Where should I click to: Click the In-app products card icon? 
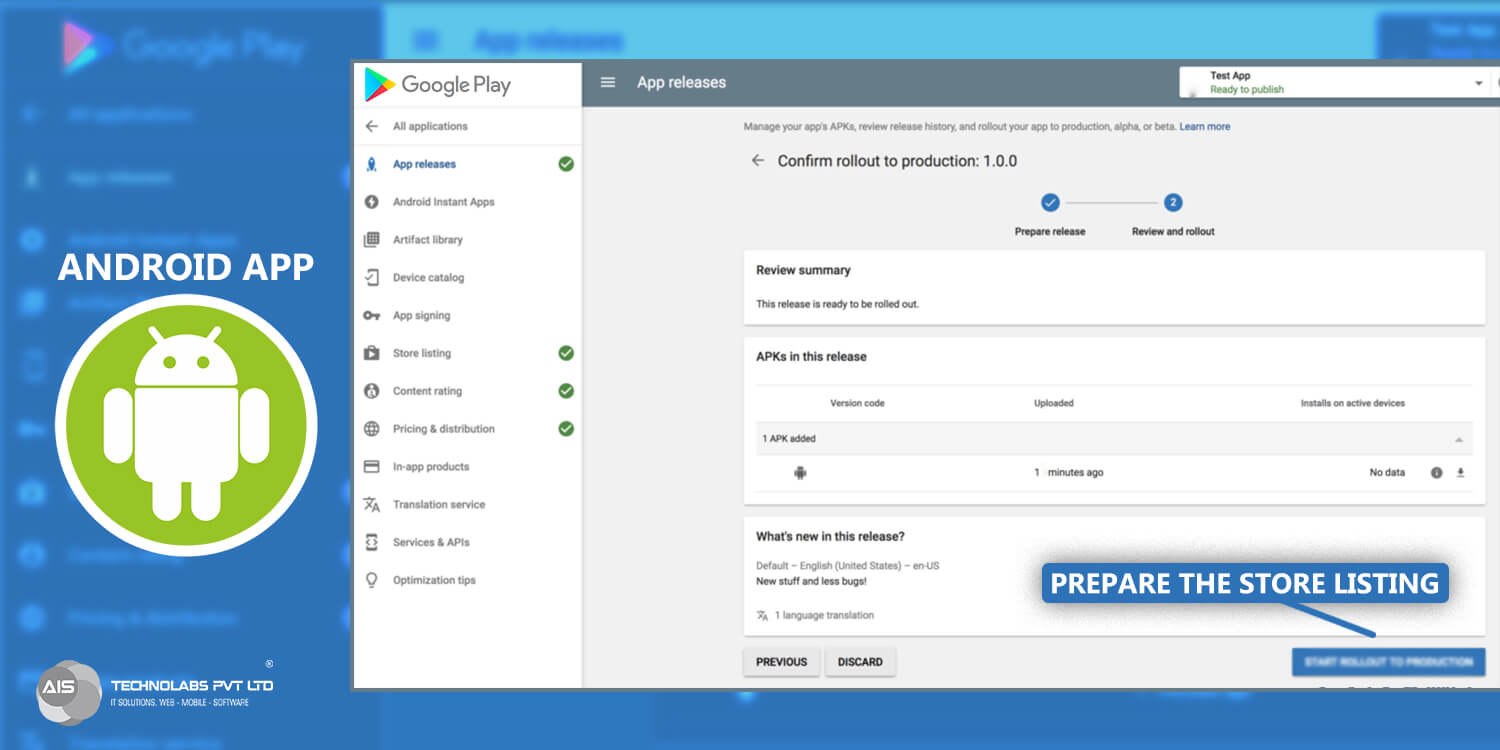tap(372, 467)
